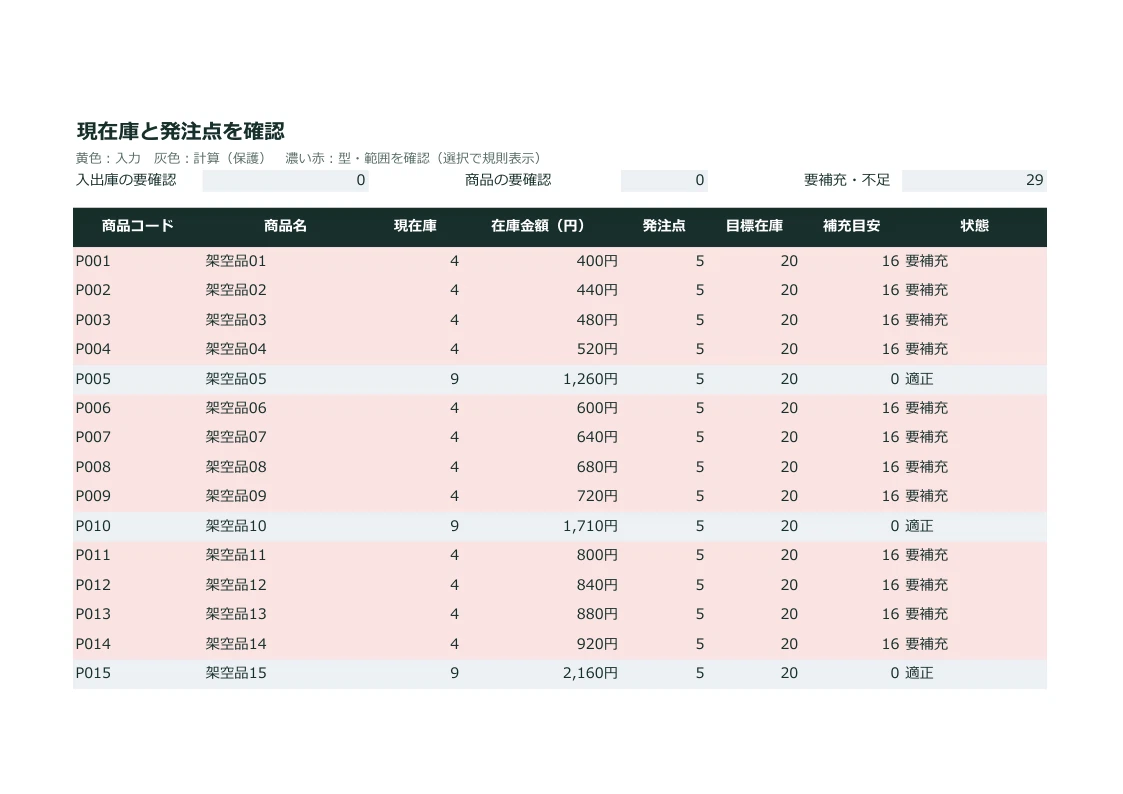Click the 920円 inventory amount
The height and width of the screenshot is (794, 1123).
coord(597,644)
